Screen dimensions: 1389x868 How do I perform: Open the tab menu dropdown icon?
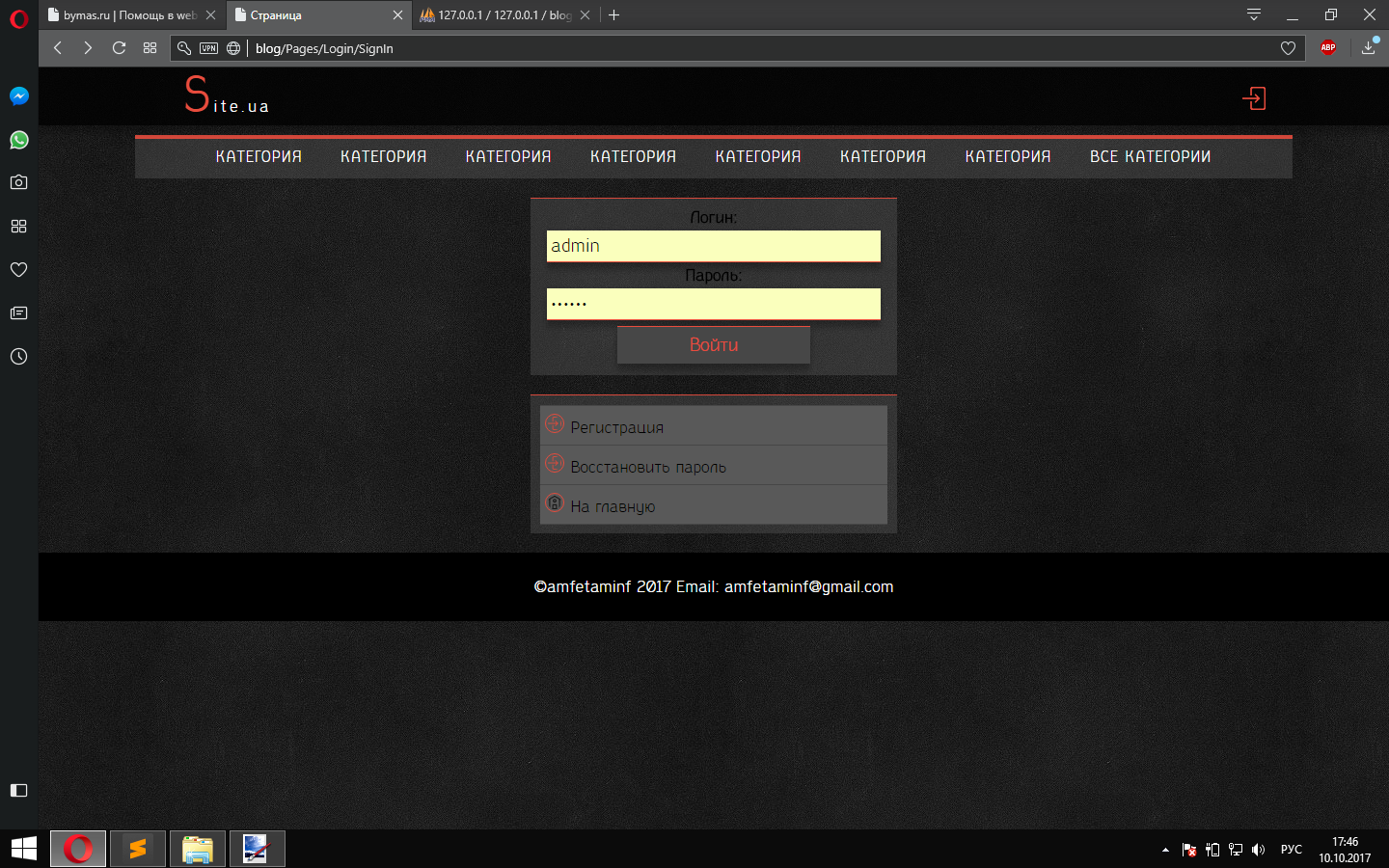click(x=1253, y=14)
